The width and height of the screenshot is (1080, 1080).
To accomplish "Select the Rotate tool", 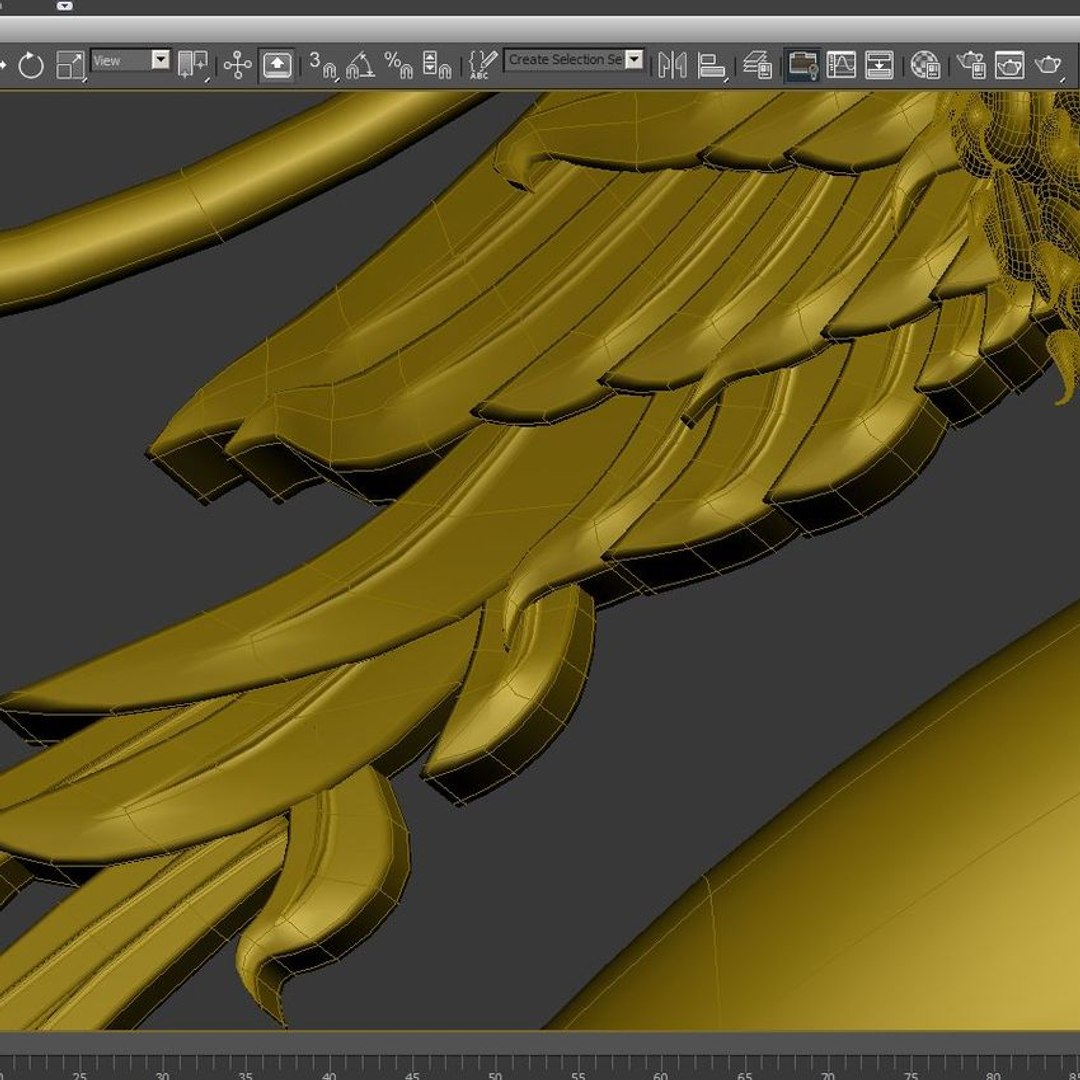I will pyautogui.click(x=31, y=65).
